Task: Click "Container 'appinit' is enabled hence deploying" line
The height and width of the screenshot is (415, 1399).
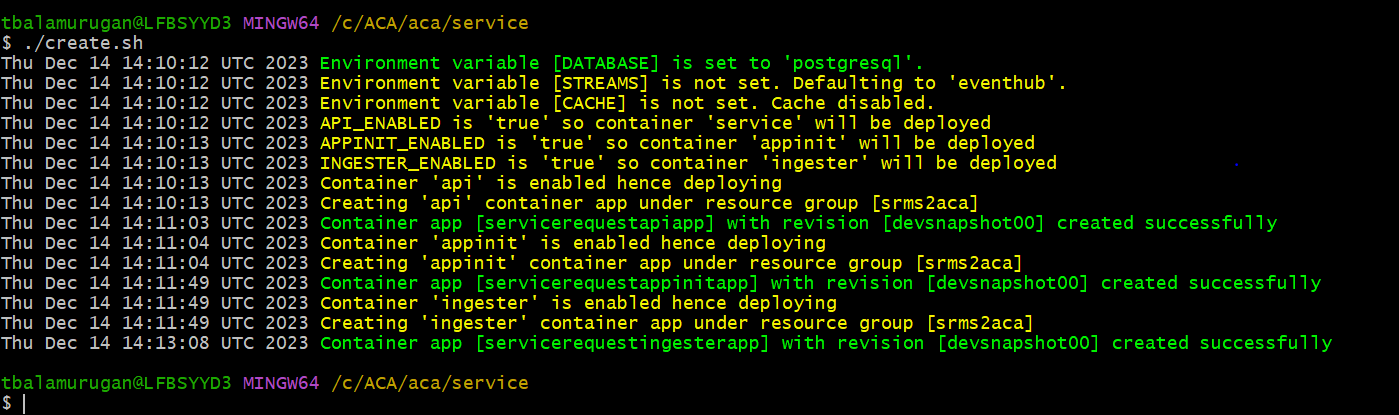Action: [573, 243]
